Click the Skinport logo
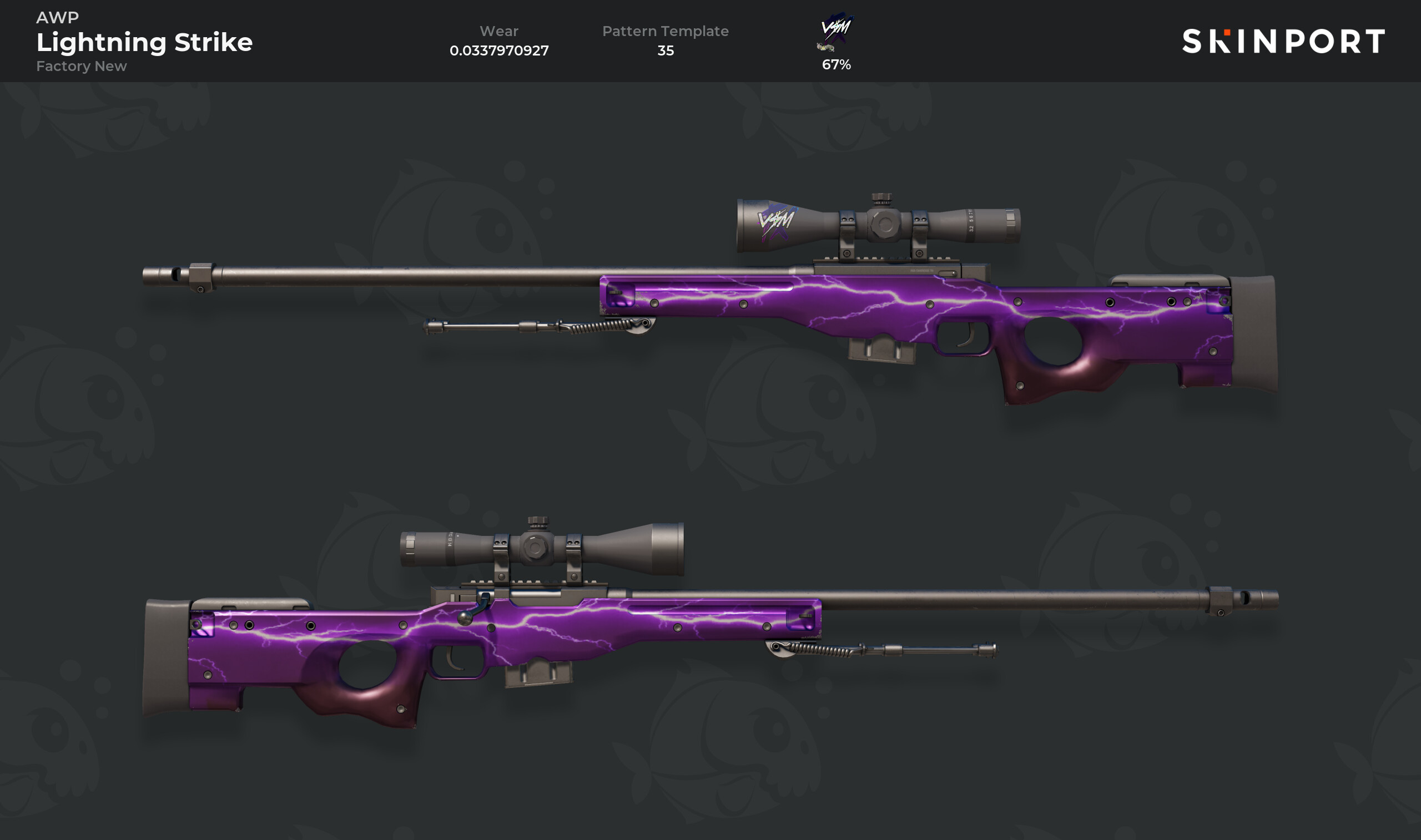This screenshot has width=1421, height=840. (x=1283, y=41)
